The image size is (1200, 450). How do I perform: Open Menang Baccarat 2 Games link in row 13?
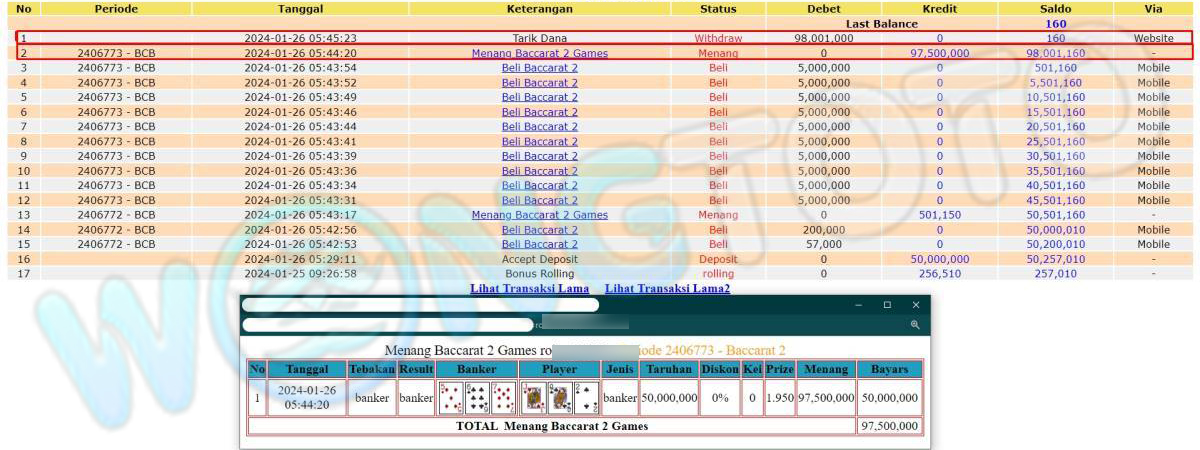point(539,215)
